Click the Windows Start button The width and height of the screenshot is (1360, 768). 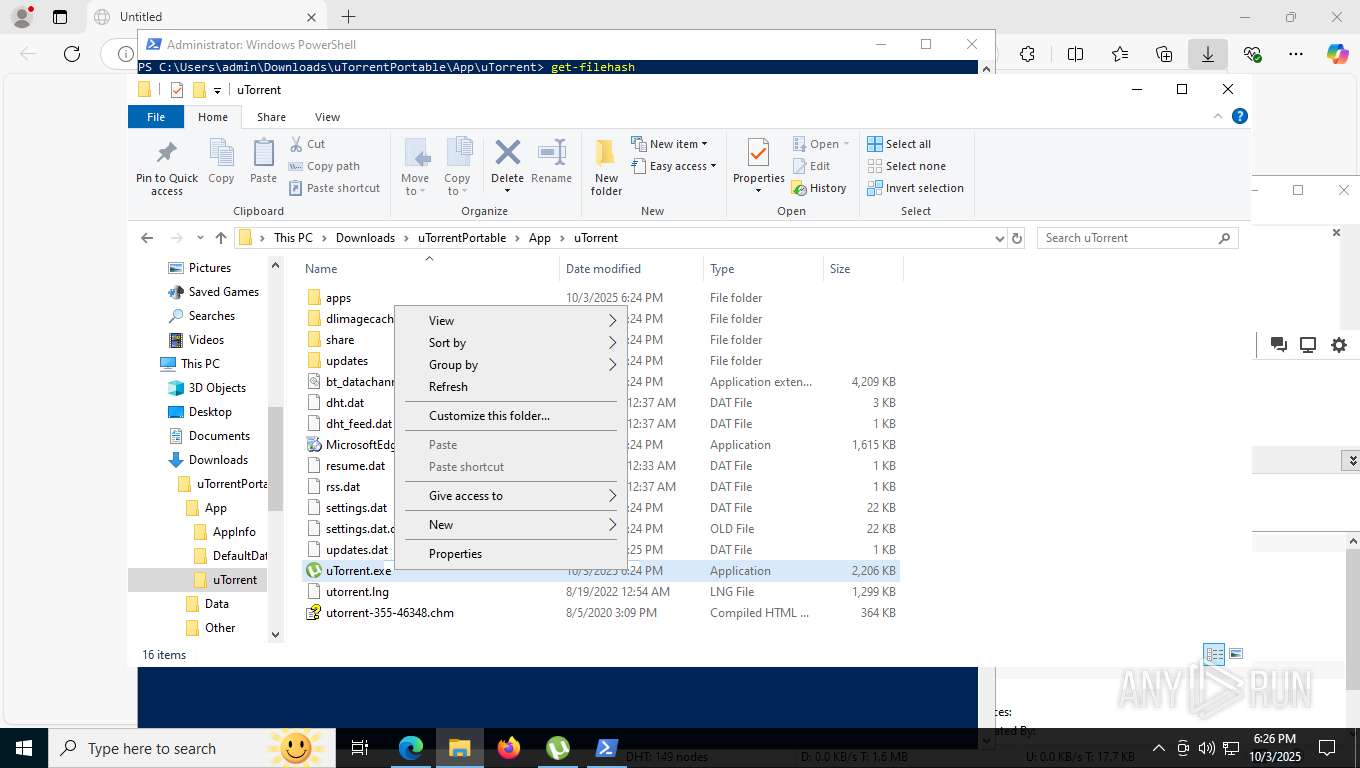coord(24,748)
